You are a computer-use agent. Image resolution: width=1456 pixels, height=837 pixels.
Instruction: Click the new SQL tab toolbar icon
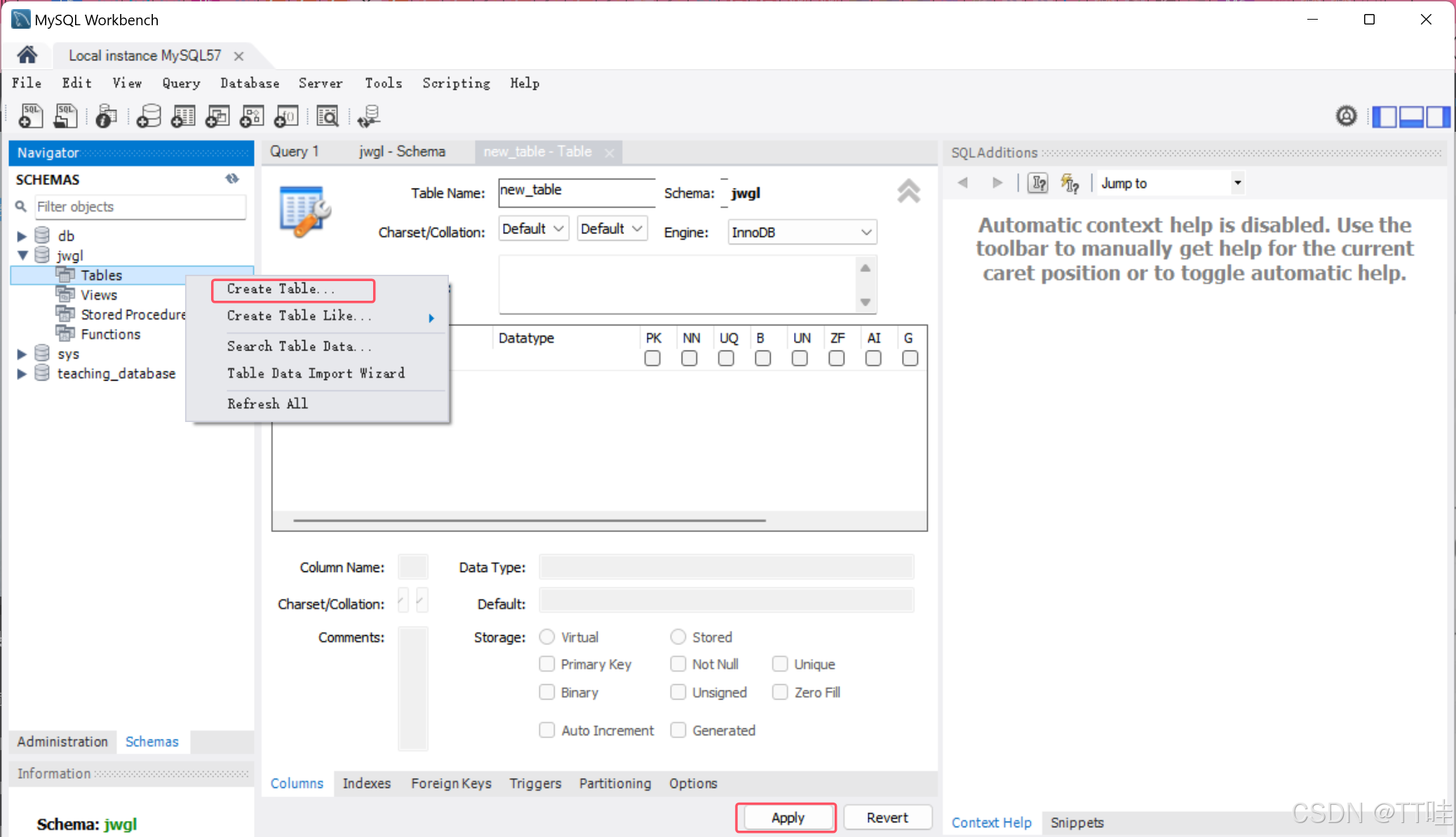point(30,116)
